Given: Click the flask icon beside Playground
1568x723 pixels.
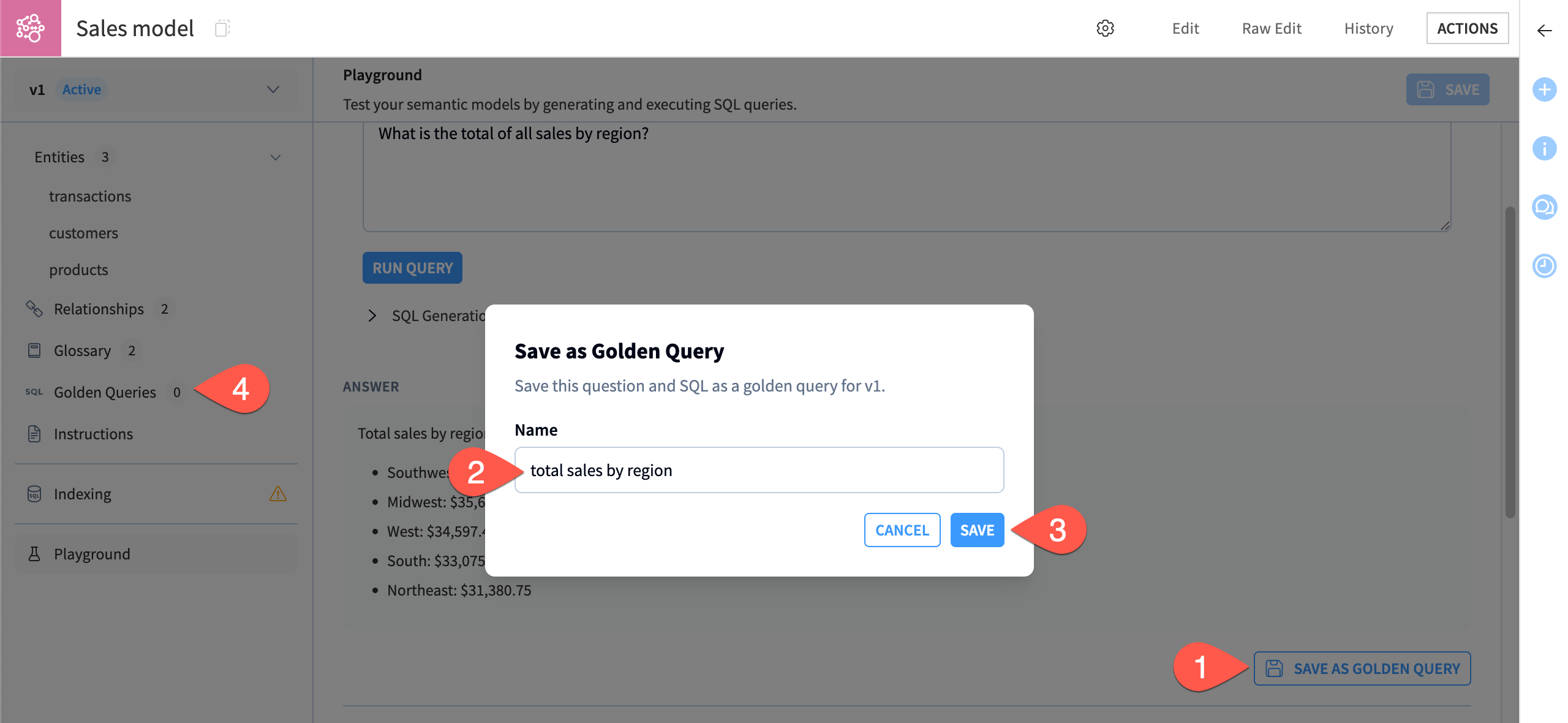Looking at the screenshot, I should (x=34, y=553).
